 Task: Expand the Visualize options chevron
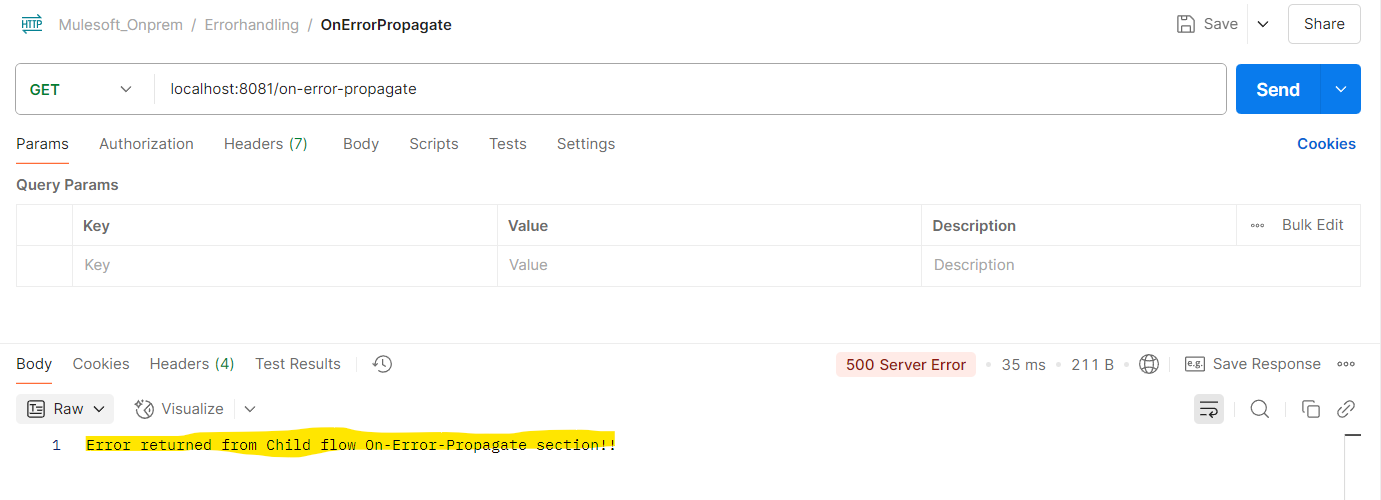pos(250,408)
